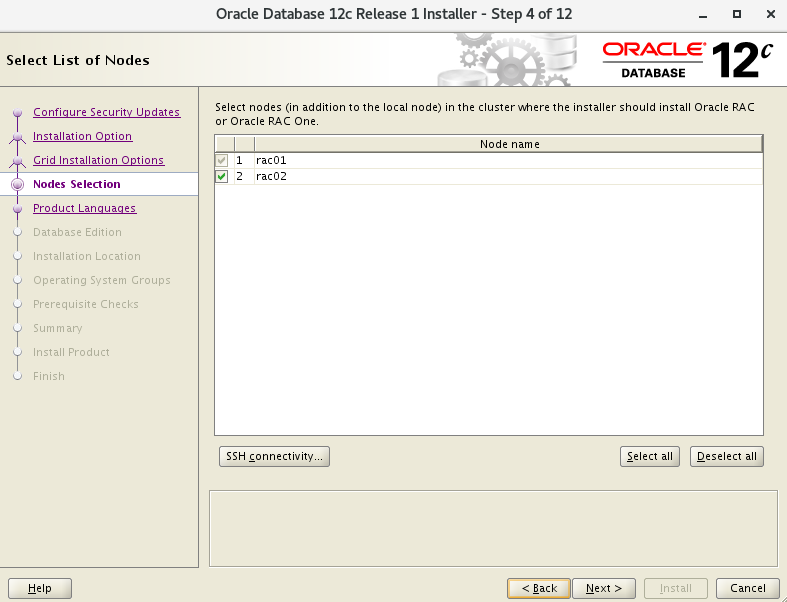787x602 pixels.
Task: Toggle the rac02 node checkbox
Action: point(221,176)
